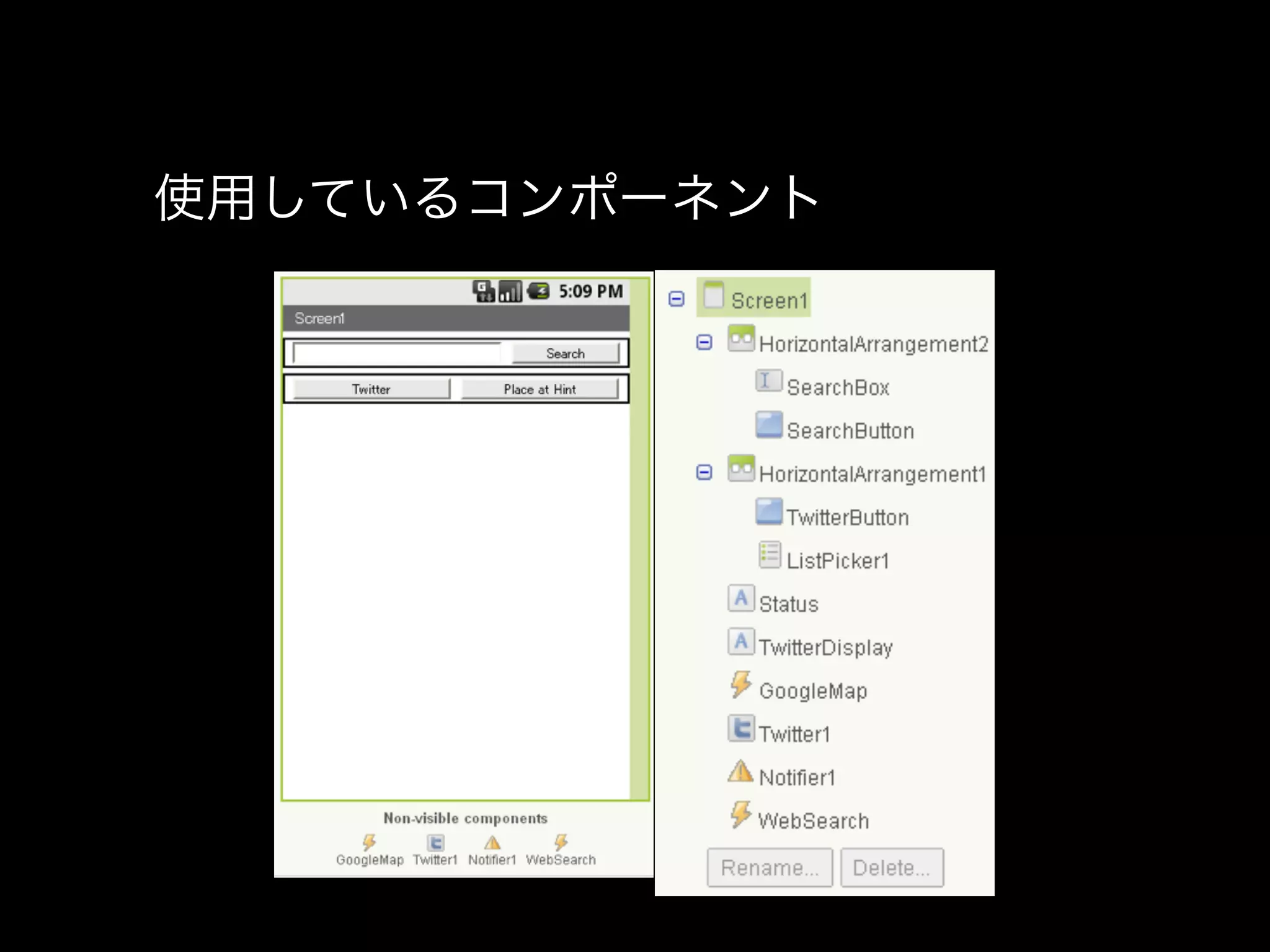Image resolution: width=1270 pixels, height=952 pixels.
Task: Select SearchBox label in tree
Action: point(838,388)
